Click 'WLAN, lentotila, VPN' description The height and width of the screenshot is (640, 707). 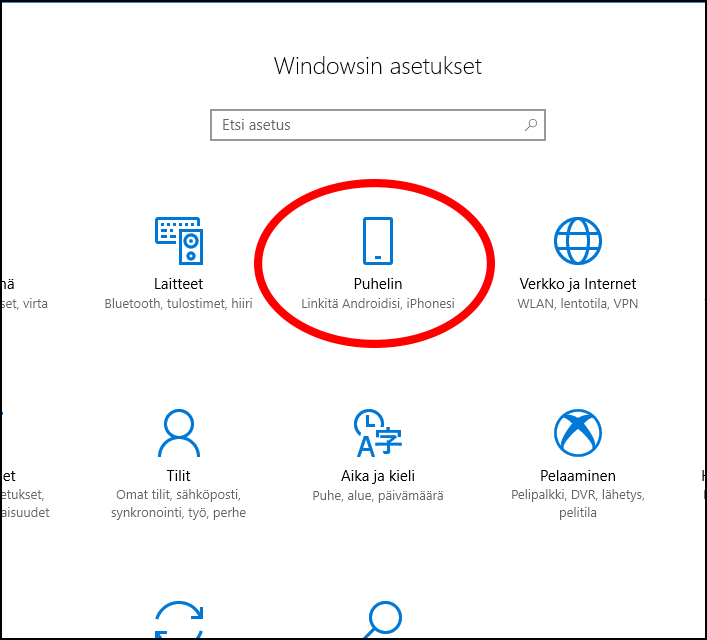[578, 304]
